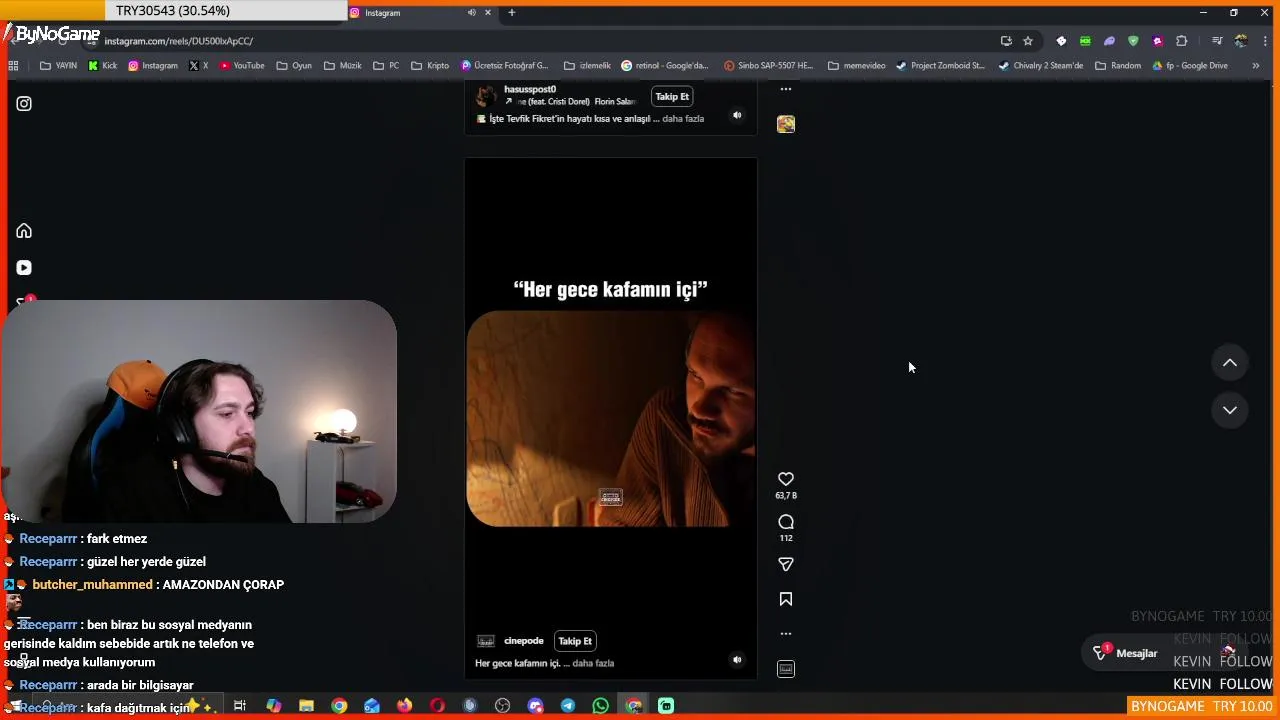1280x720 pixels.
Task: Show more bookmarks with chevron
Action: [1256, 66]
